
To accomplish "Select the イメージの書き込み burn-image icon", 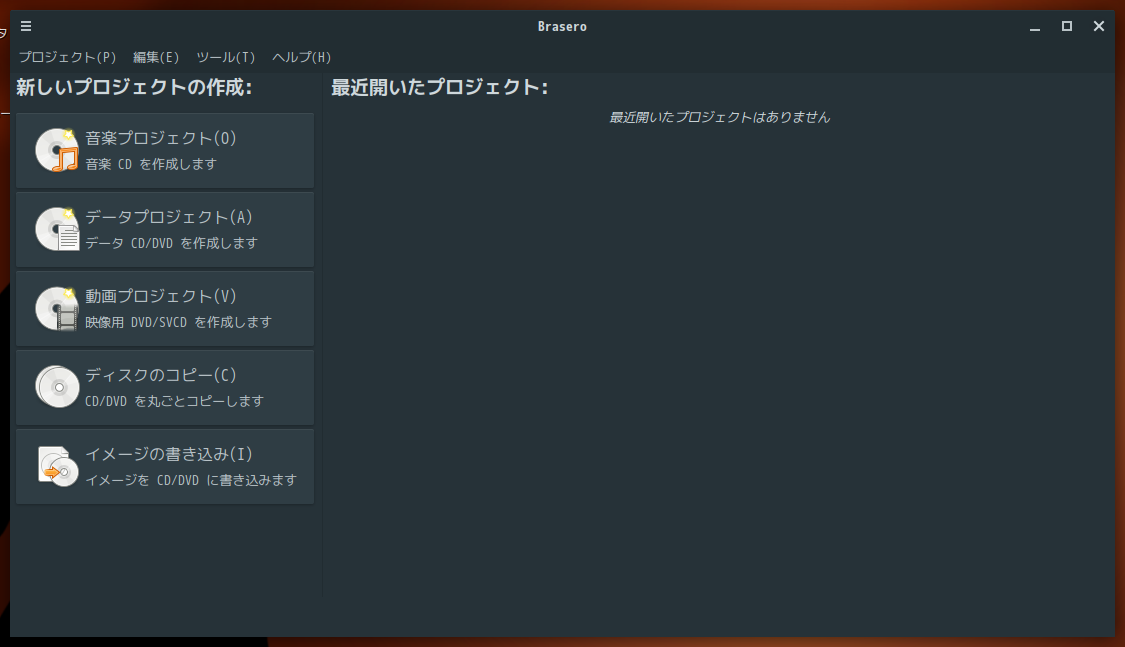I will pos(57,465).
